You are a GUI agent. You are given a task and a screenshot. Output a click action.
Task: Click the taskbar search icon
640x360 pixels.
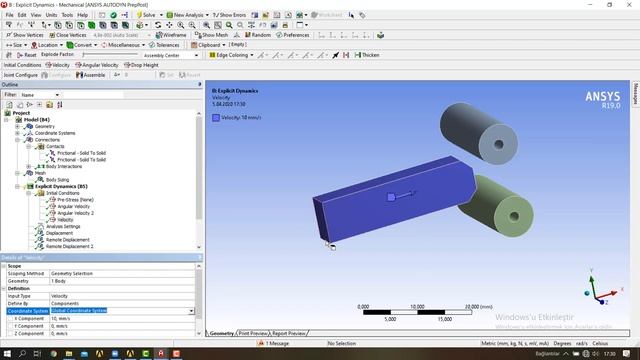(x=22, y=353)
